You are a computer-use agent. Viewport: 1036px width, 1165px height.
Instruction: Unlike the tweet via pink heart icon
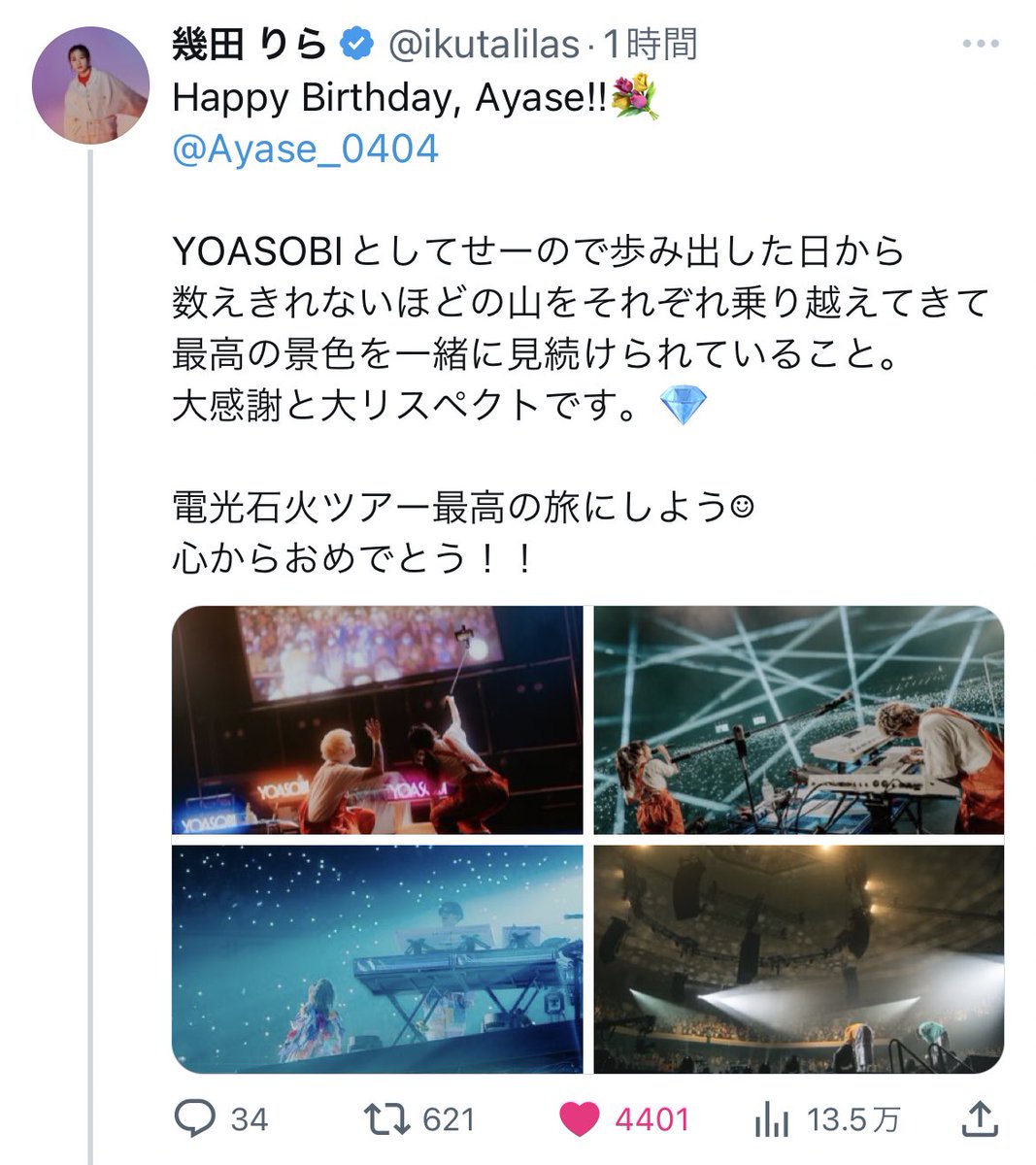coord(580,1119)
